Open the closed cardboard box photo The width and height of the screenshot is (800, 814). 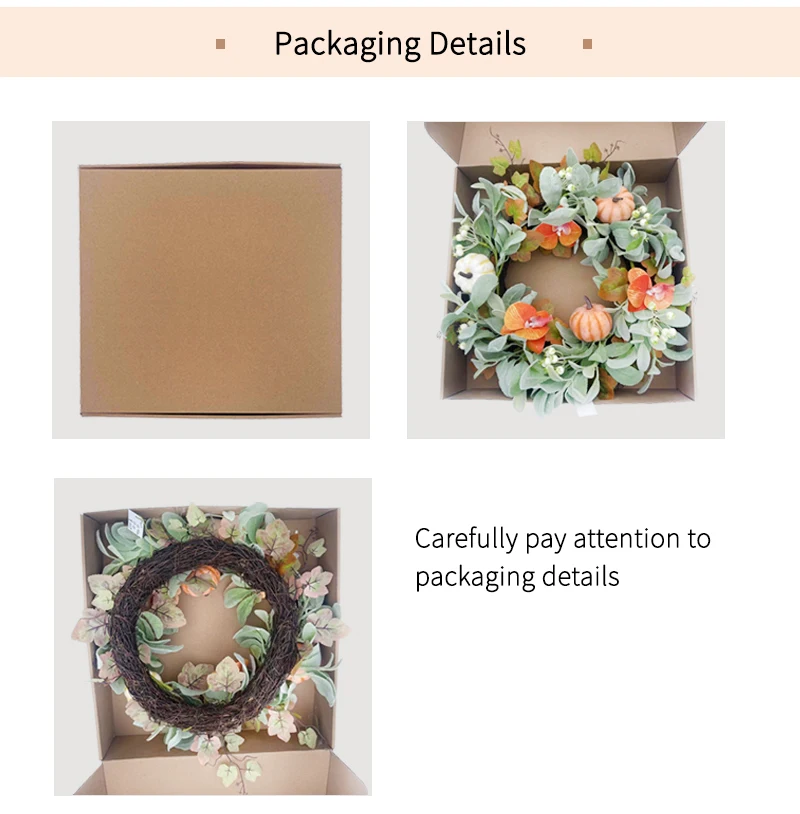211,280
